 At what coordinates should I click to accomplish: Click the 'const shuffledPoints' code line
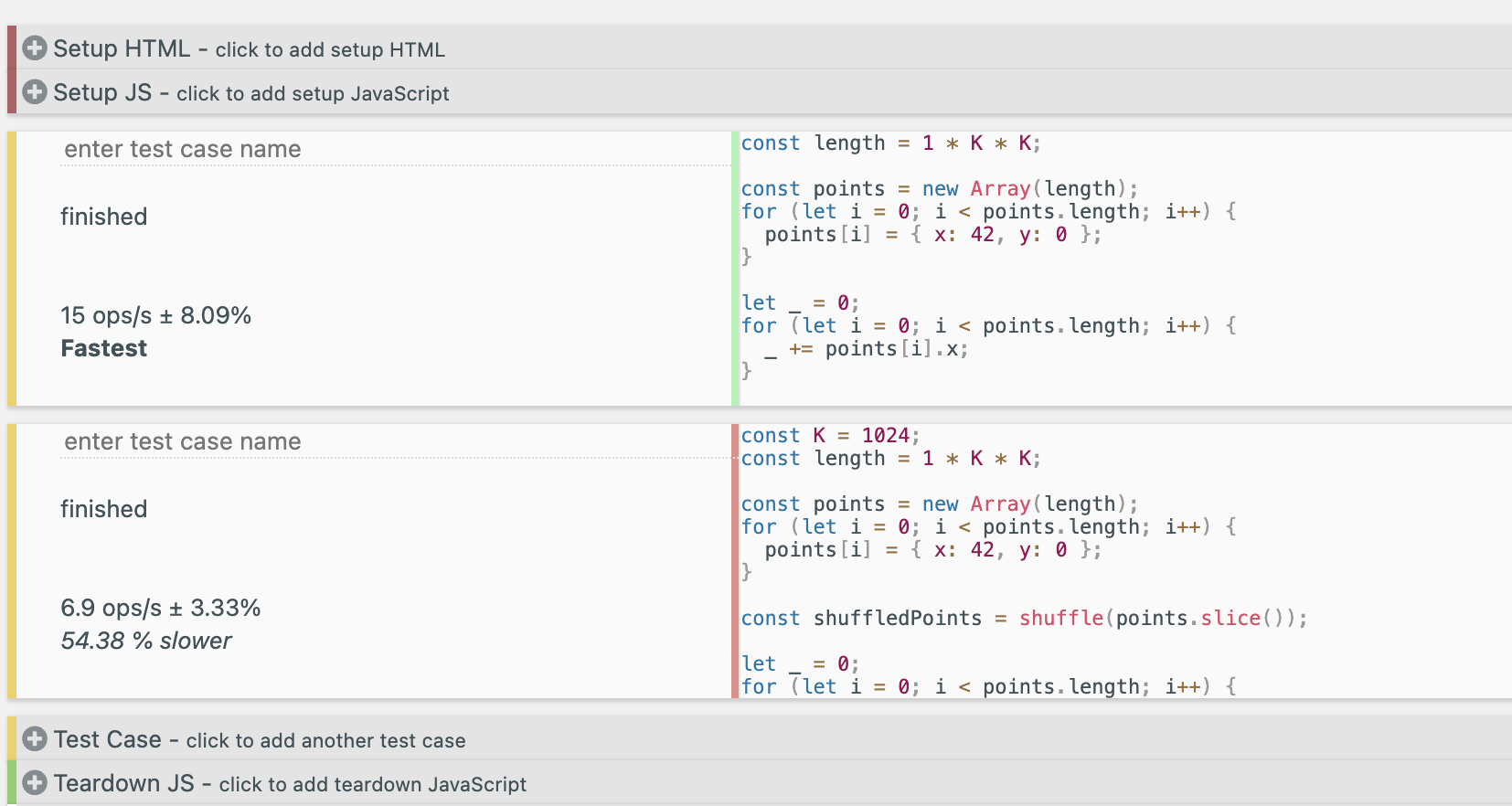(1024, 618)
